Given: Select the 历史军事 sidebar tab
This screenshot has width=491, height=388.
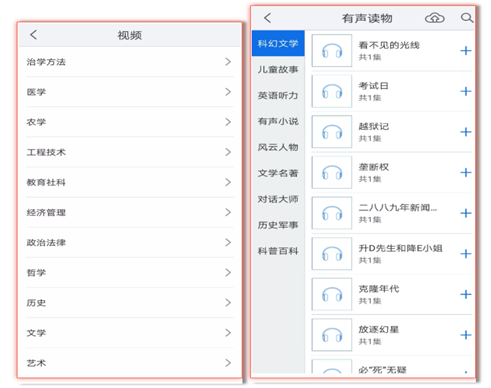Looking at the screenshot, I should coord(278,225).
